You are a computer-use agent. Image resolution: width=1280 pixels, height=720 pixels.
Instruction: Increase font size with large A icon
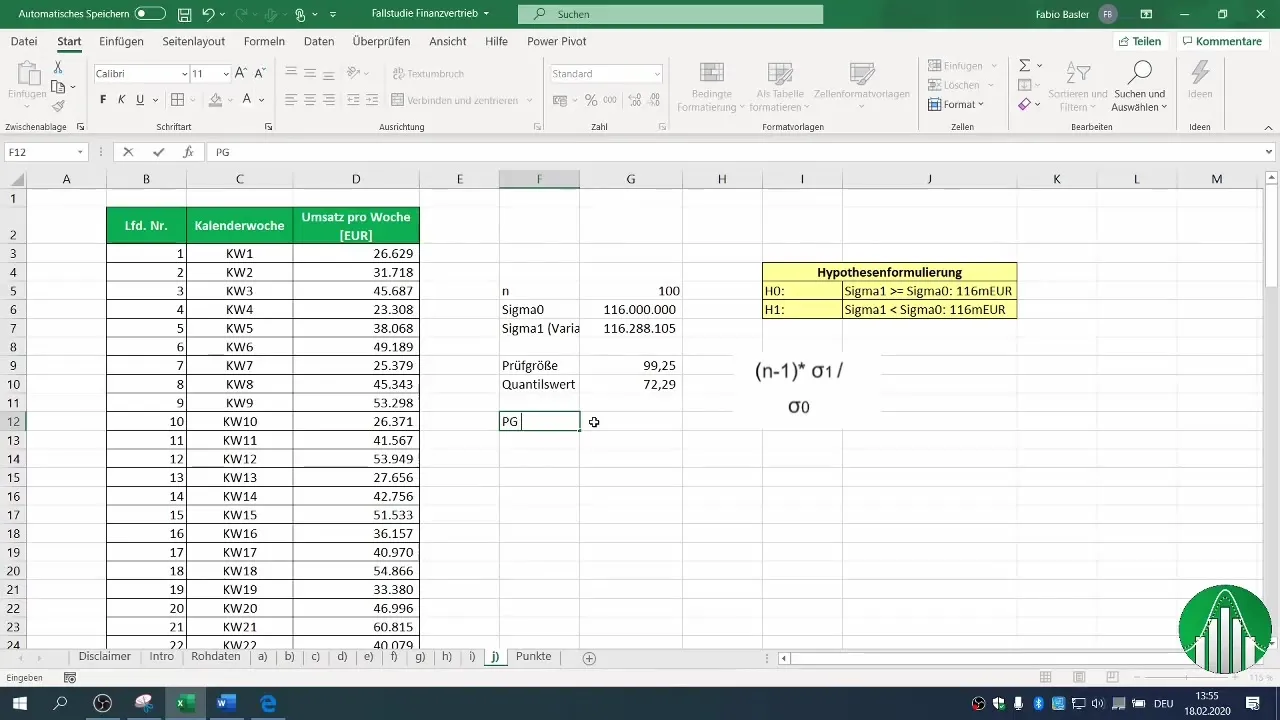(x=242, y=74)
